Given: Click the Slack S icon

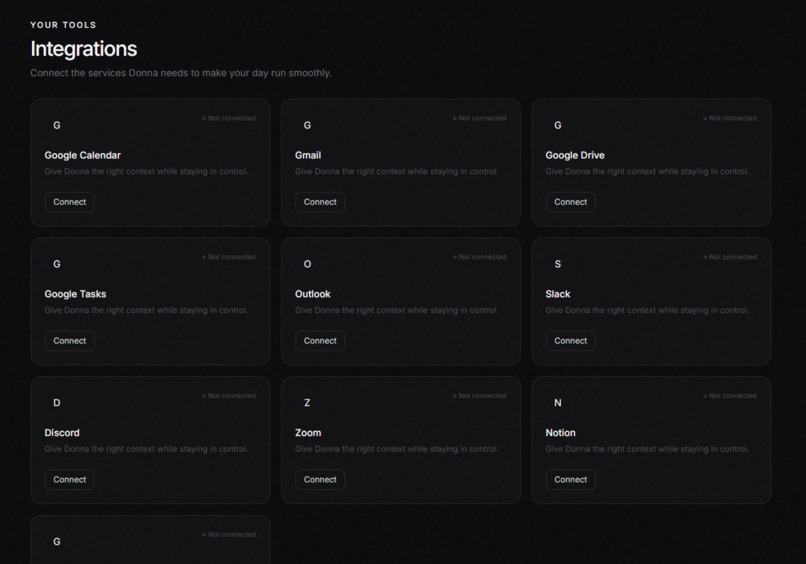Looking at the screenshot, I should tap(557, 264).
